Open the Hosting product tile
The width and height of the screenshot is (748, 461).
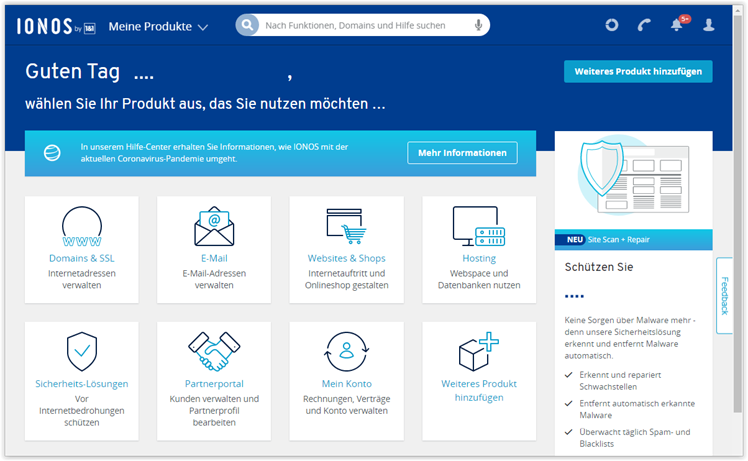pos(479,249)
